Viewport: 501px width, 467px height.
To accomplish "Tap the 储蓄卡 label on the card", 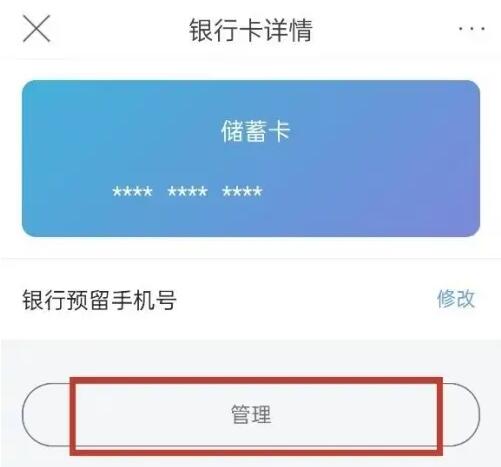I will pyautogui.click(x=255, y=131).
